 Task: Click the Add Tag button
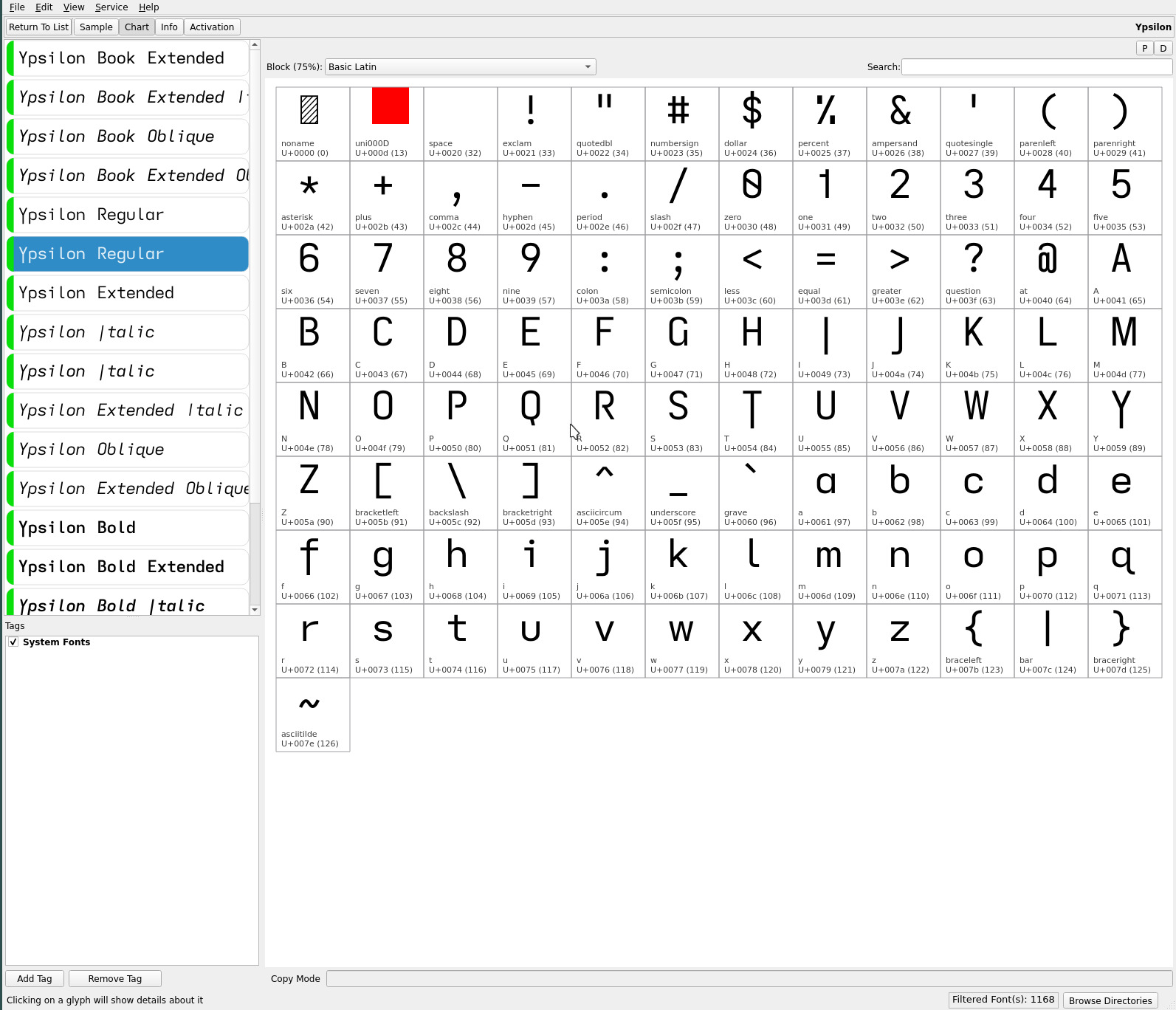[x=35, y=978]
